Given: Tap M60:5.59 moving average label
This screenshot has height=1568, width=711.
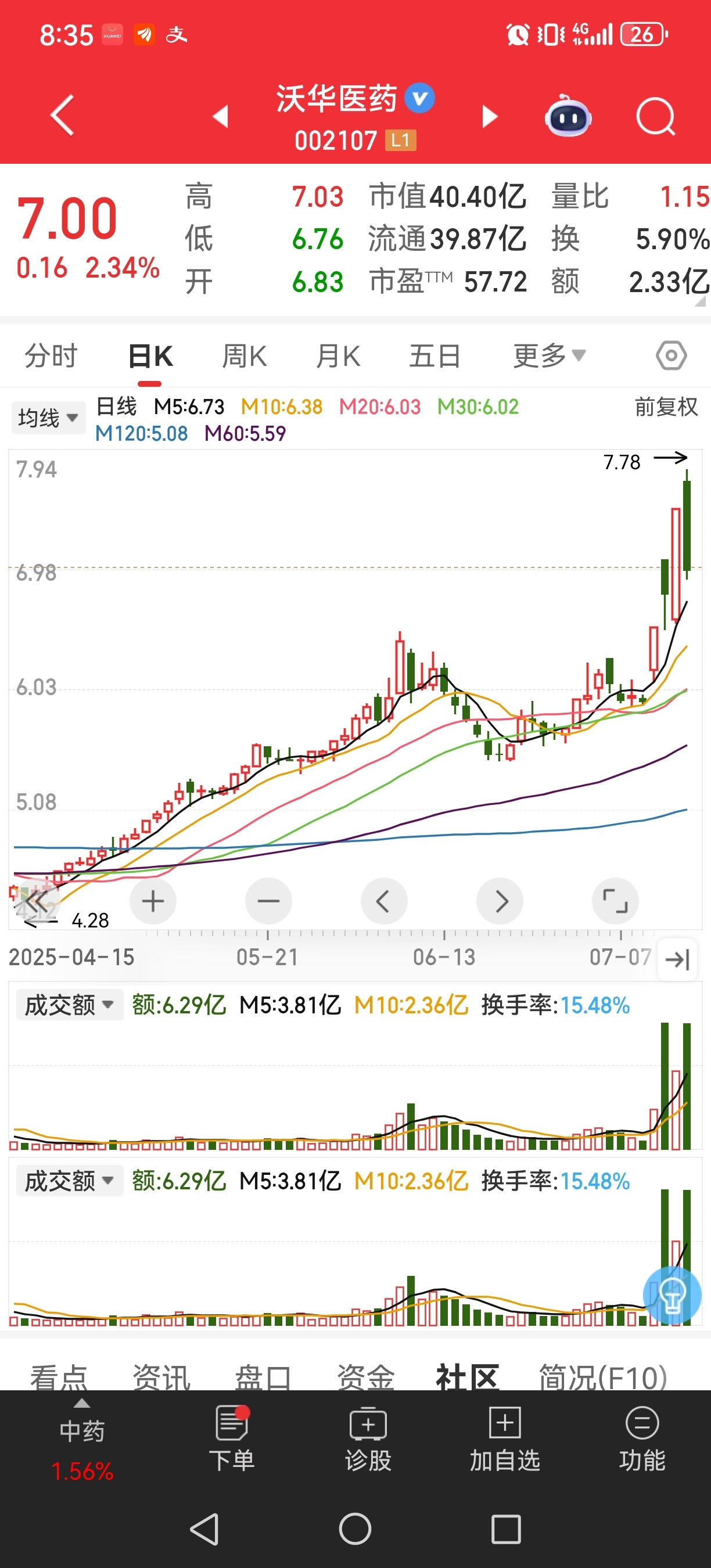Looking at the screenshot, I should tap(245, 433).
